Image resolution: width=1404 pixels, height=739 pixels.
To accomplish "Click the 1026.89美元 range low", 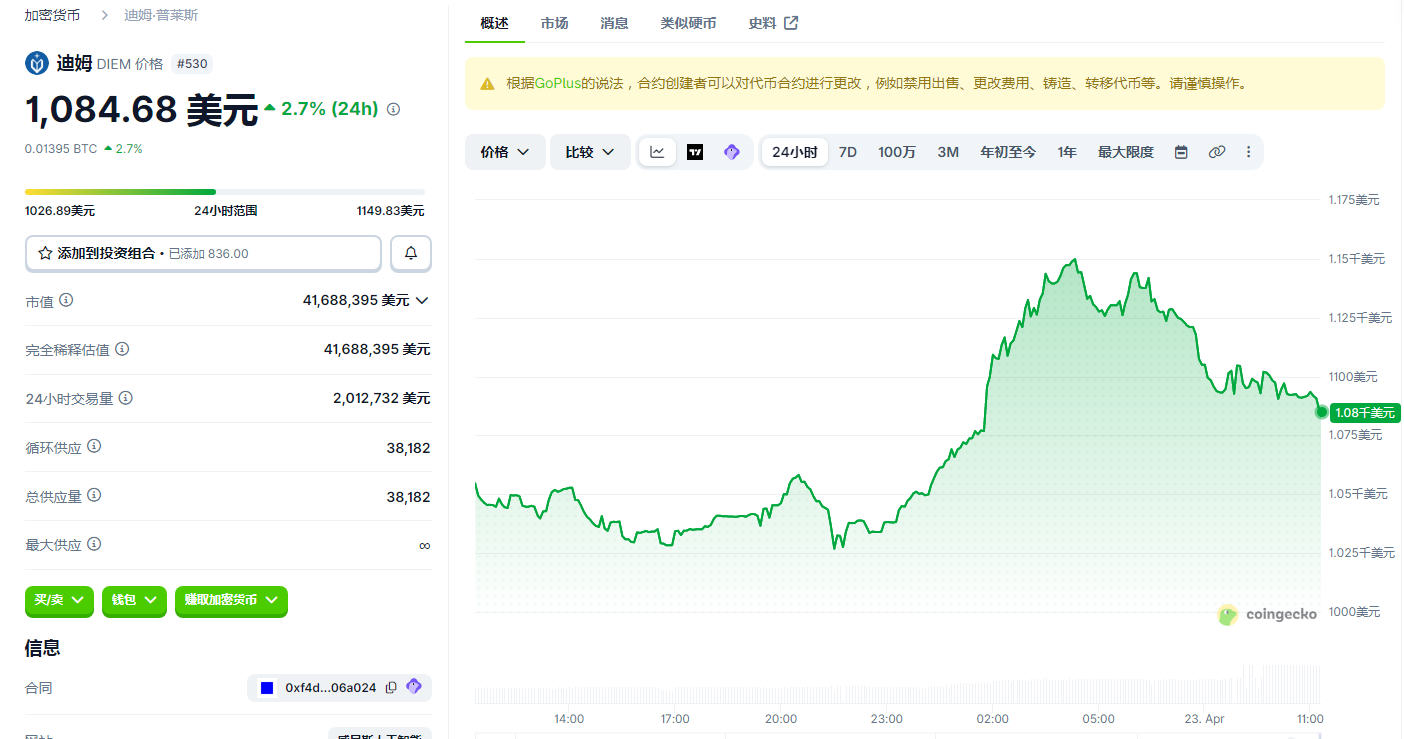I will [60, 211].
